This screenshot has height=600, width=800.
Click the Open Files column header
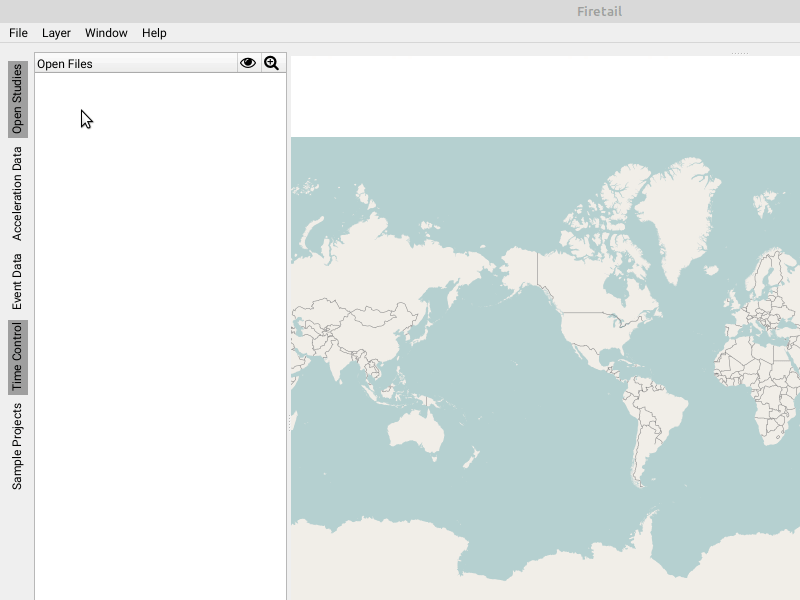pos(135,63)
